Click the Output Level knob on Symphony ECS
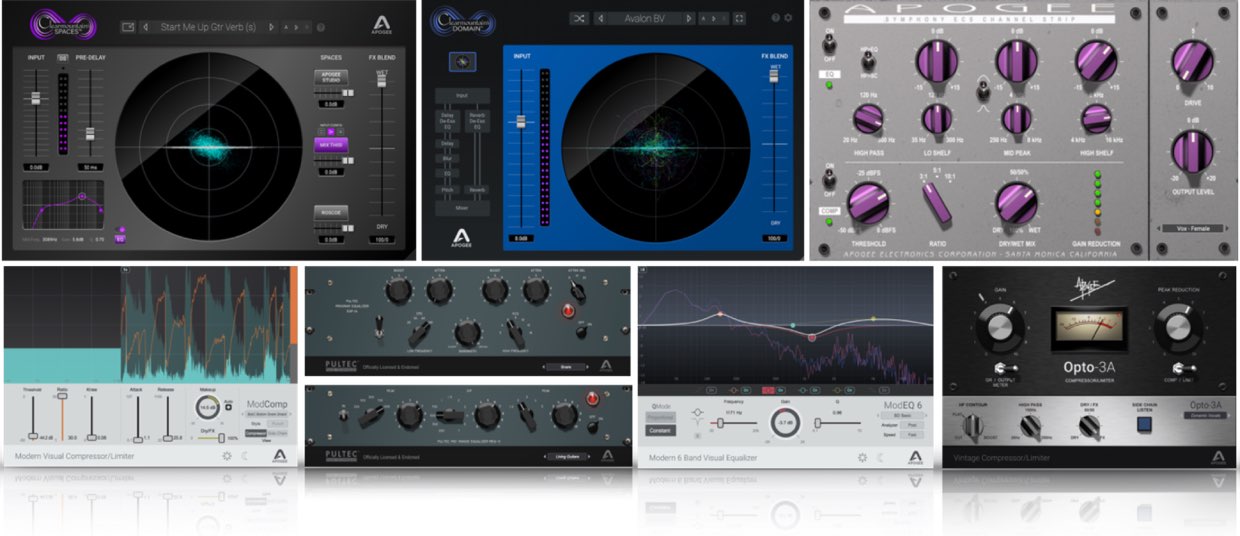The width and height of the screenshot is (1240, 536). [x=1193, y=153]
